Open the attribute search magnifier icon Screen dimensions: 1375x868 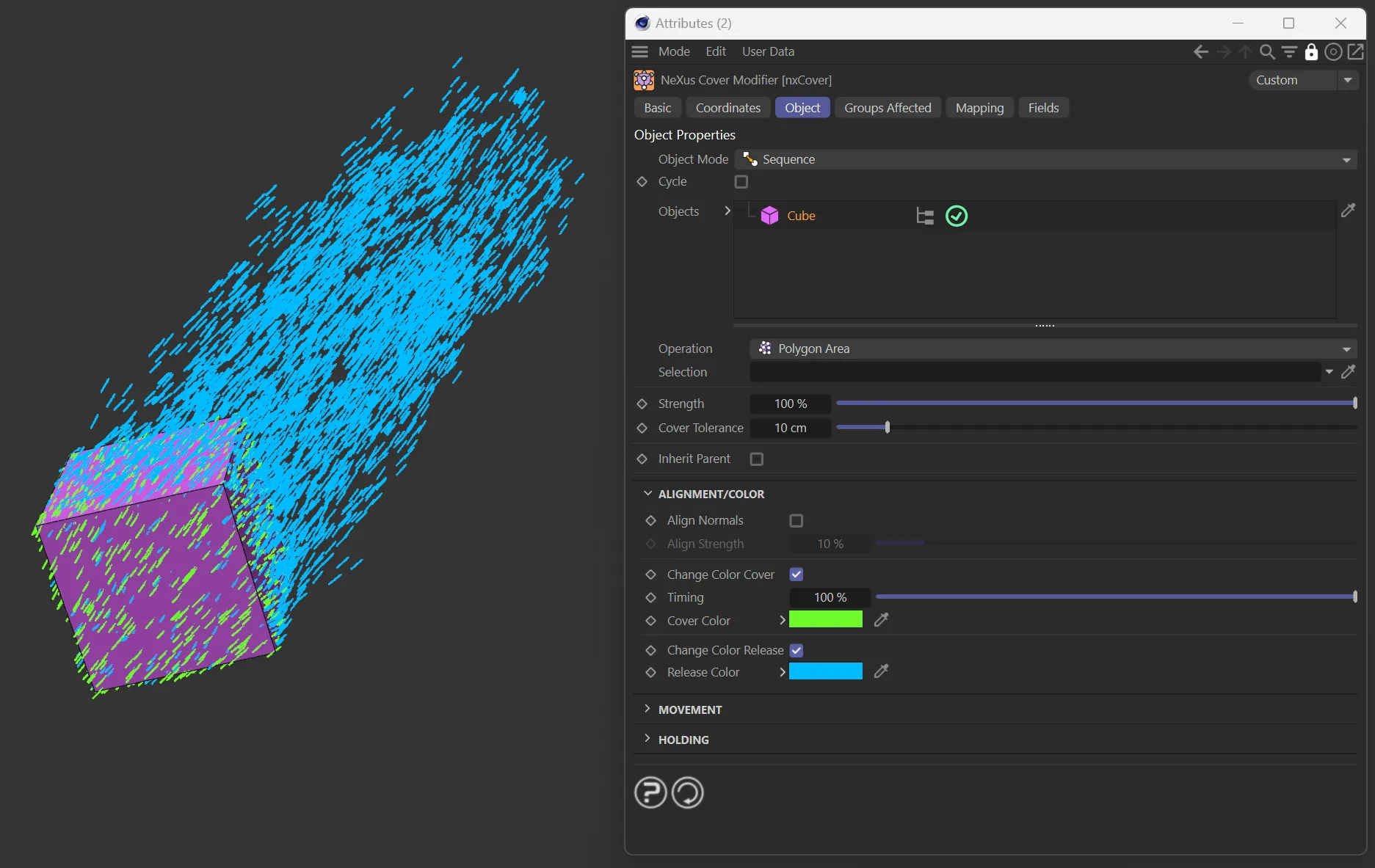point(1267,51)
